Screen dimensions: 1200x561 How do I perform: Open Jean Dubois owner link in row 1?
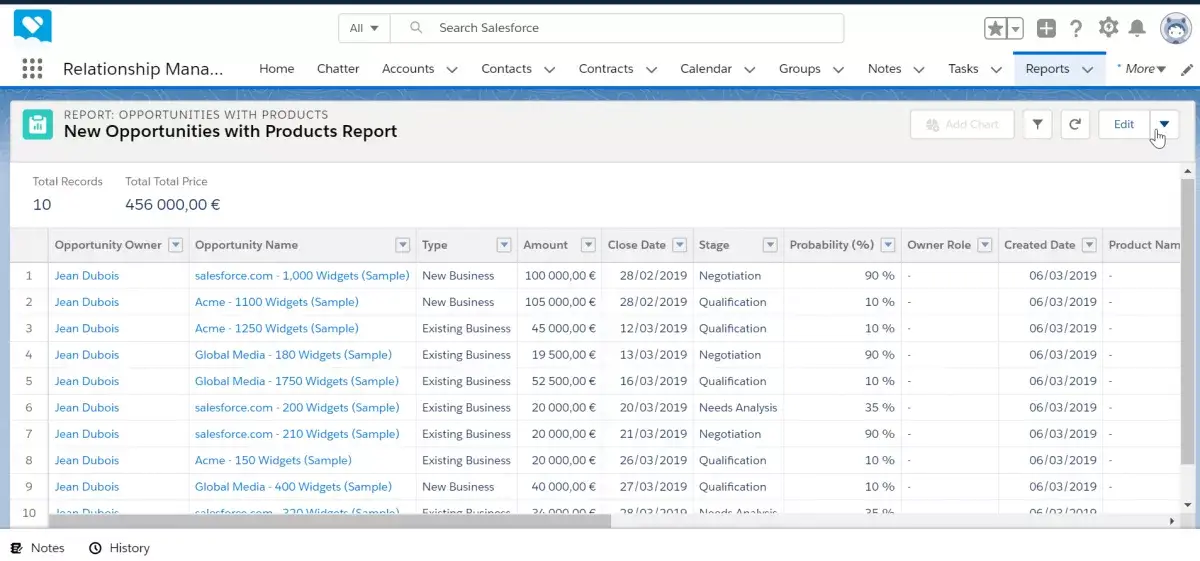point(87,276)
